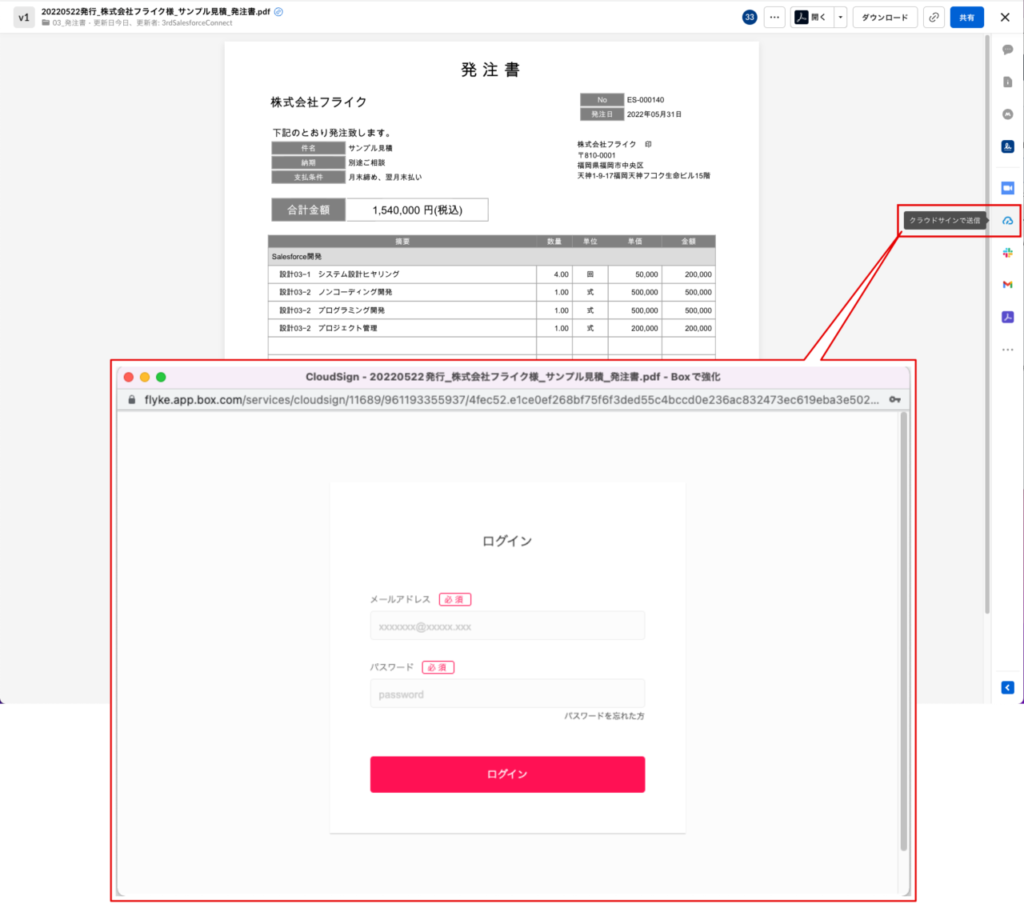Show more integrations via sidebar ellipsis

(x=1008, y=349)
